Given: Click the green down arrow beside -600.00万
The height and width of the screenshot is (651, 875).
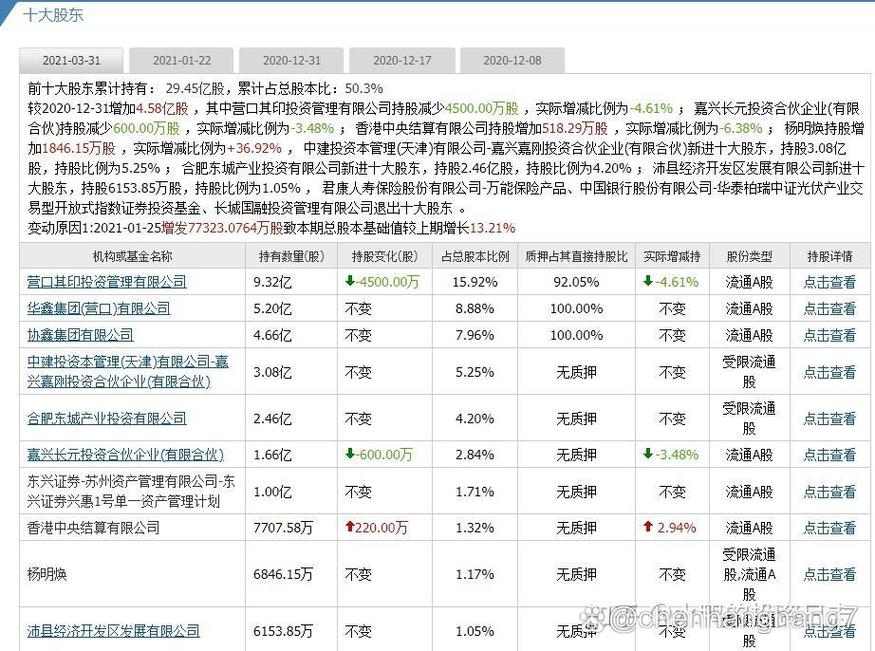Looking at the screenshot, I should click(x=350, y=454).
